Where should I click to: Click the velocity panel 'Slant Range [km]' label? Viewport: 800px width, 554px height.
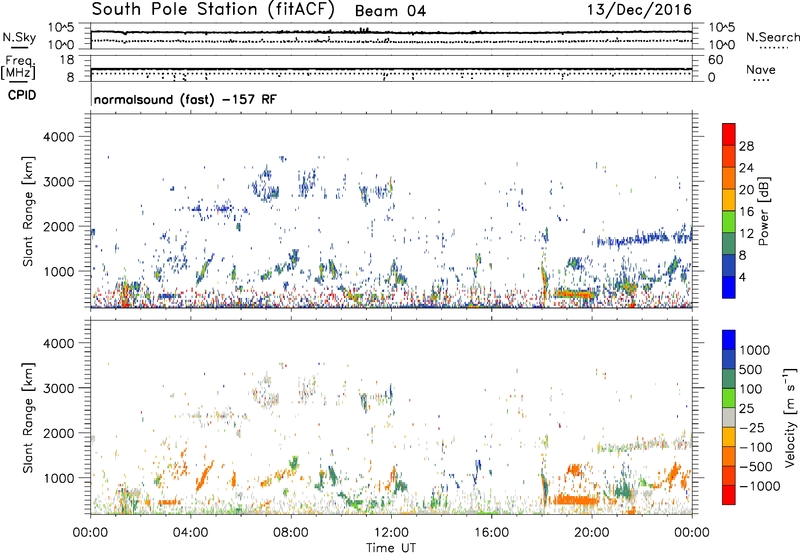coord(28,418)
